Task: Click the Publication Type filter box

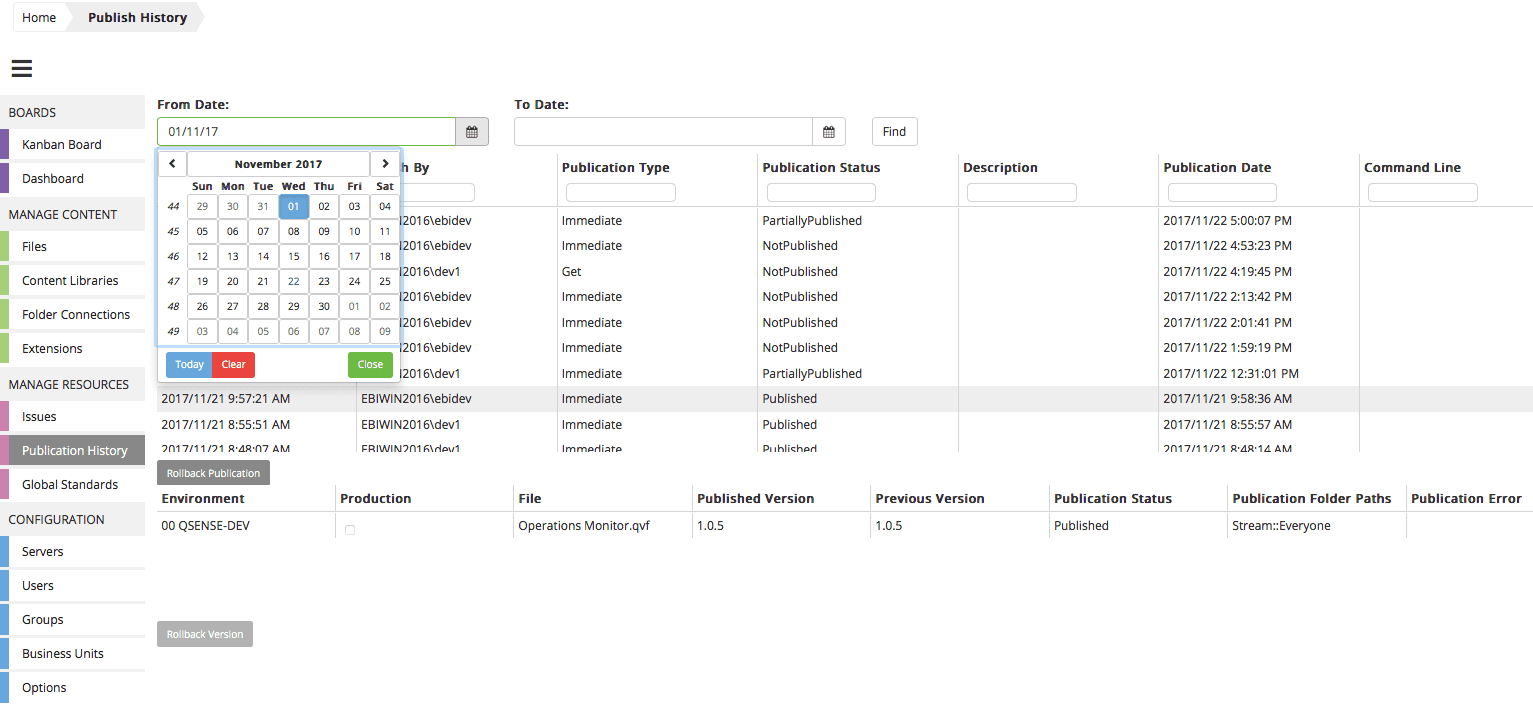Action: tap(620, 192)
